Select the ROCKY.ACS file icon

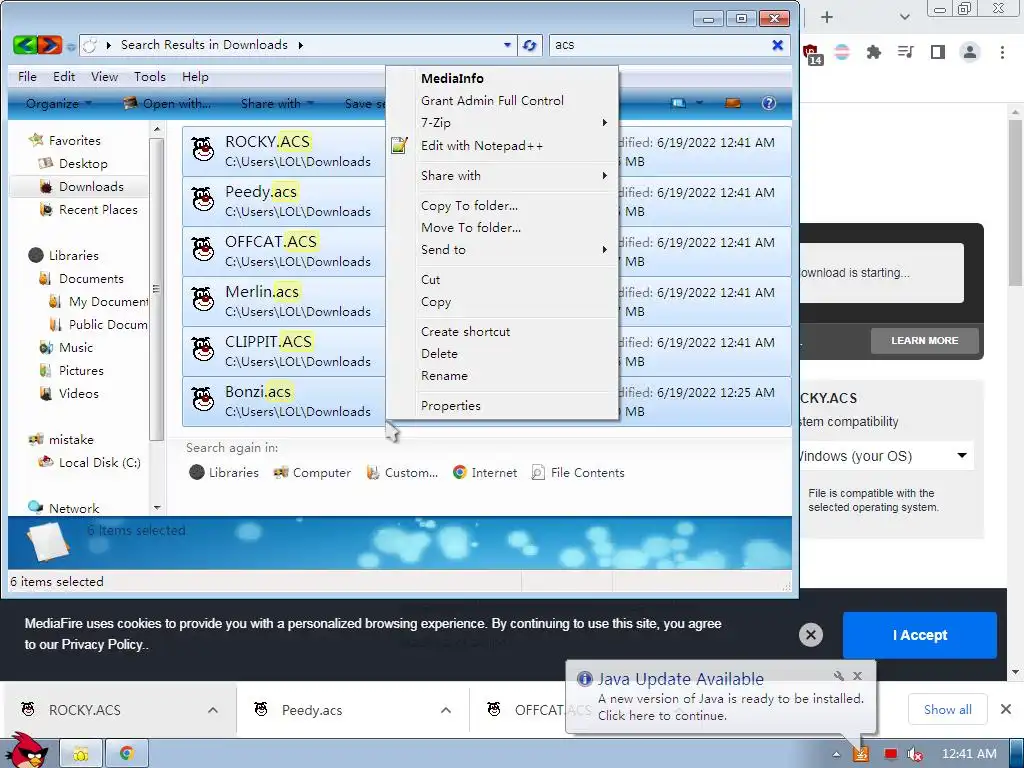pos(203,149)
